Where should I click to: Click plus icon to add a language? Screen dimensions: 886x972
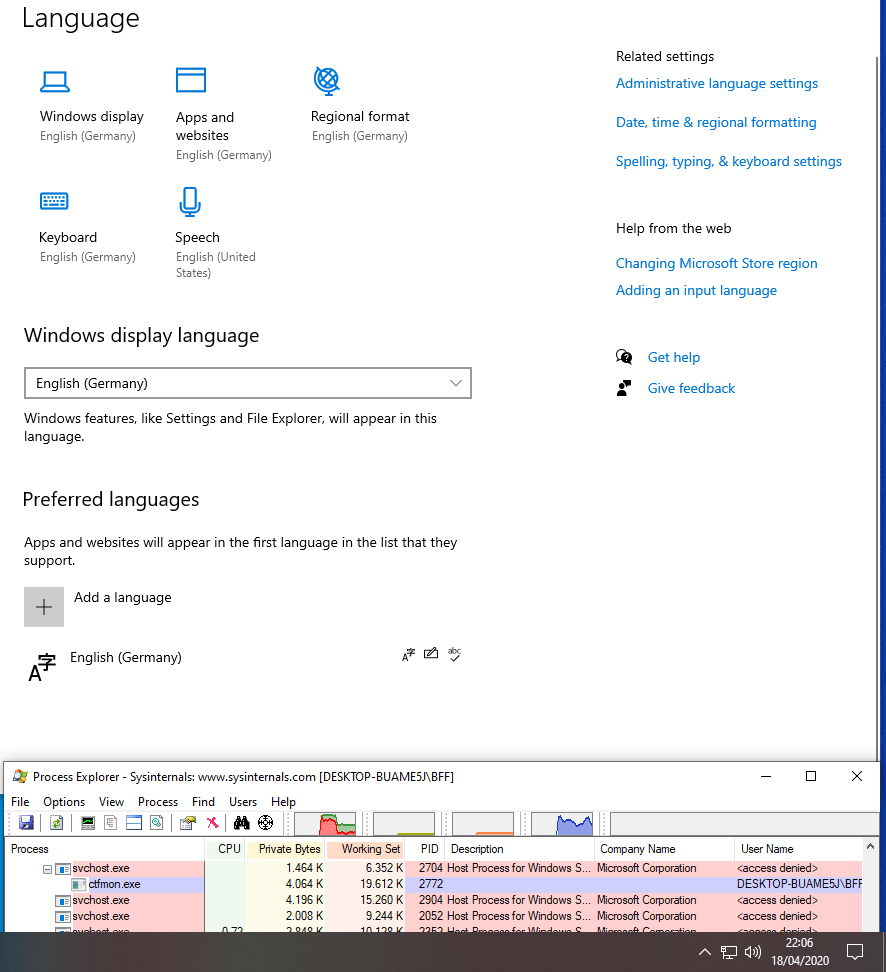coord(44,607)
